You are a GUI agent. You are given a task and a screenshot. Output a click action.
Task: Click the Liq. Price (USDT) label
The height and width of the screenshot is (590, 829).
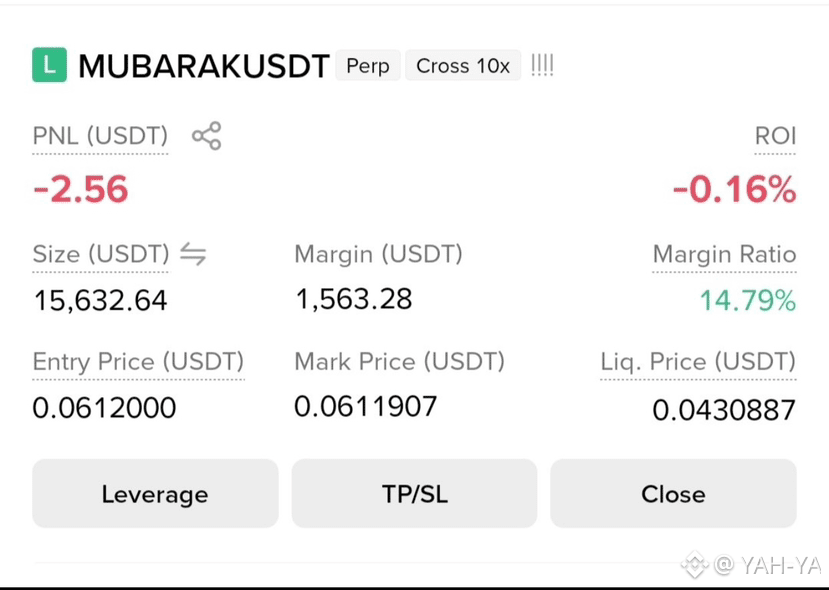698,362
